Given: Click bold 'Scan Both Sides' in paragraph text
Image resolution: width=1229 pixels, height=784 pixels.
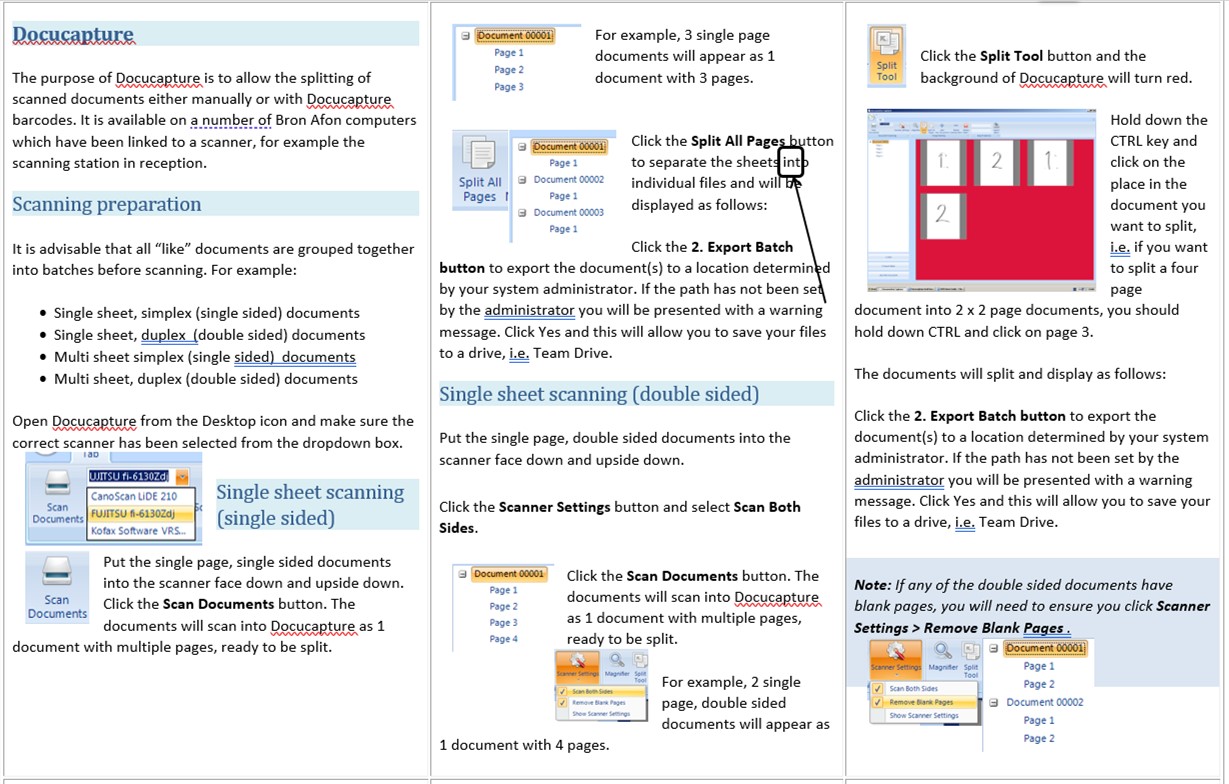Looking at the screenshot, I should coord(620,517).
